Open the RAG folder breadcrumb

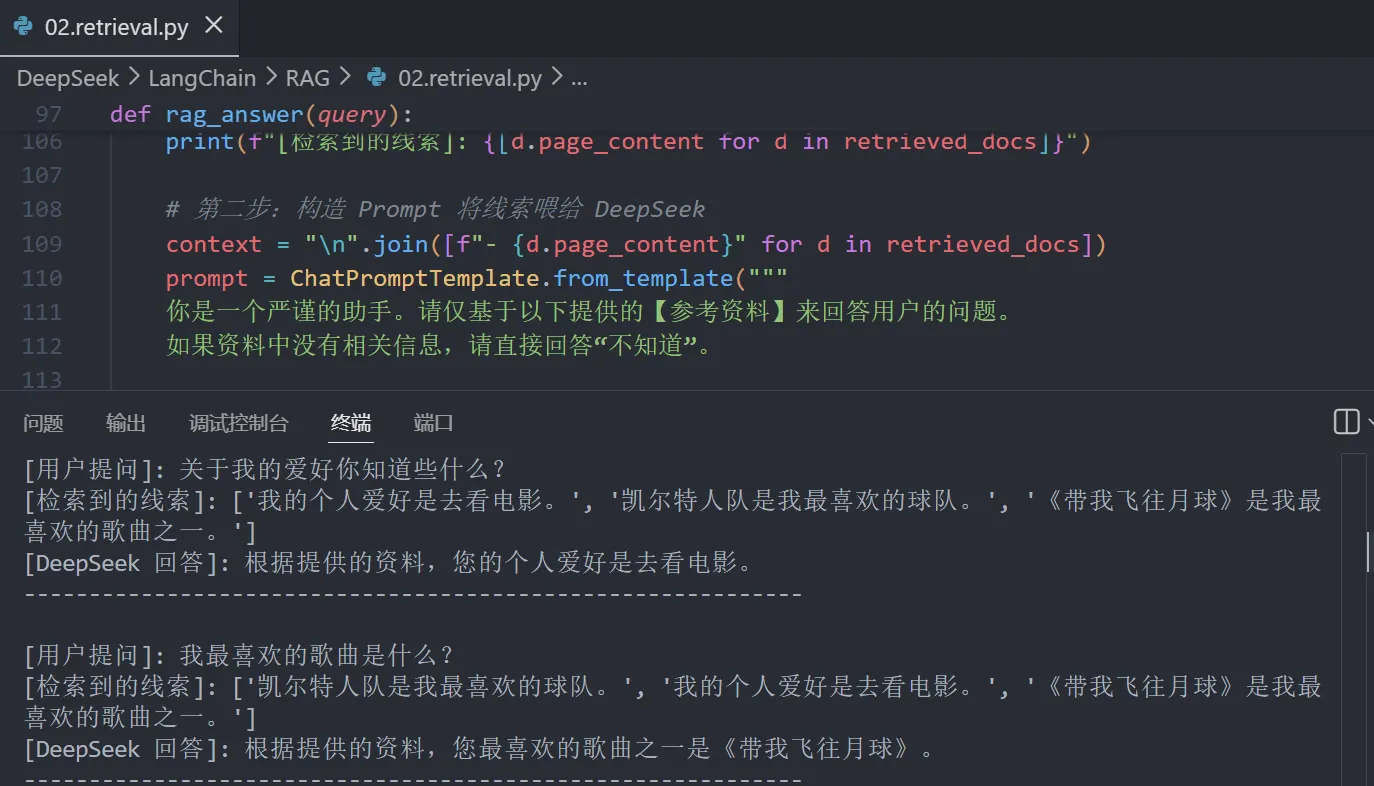point(307,78)
